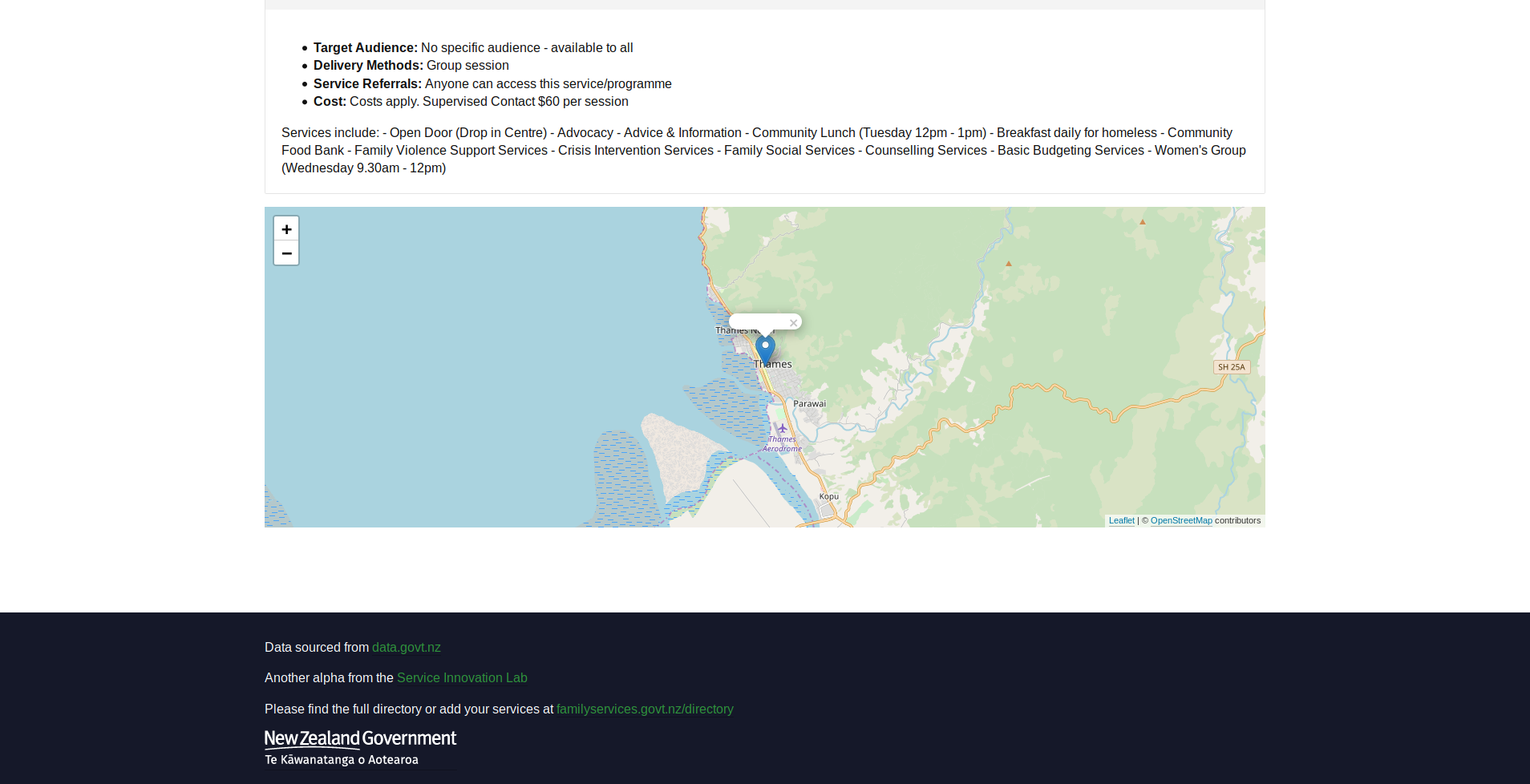The height and width of the screenshot is (784, 1530).
Task: Zoom out on the map
Action: pos(286,253)
